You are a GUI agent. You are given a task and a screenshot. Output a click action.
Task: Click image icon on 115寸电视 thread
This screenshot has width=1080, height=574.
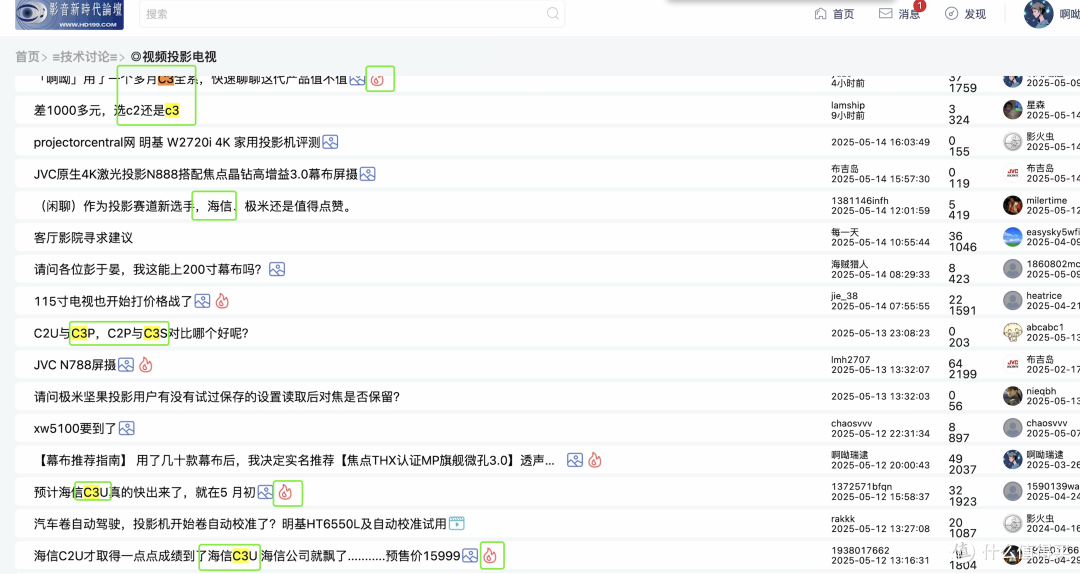(202, 301)
